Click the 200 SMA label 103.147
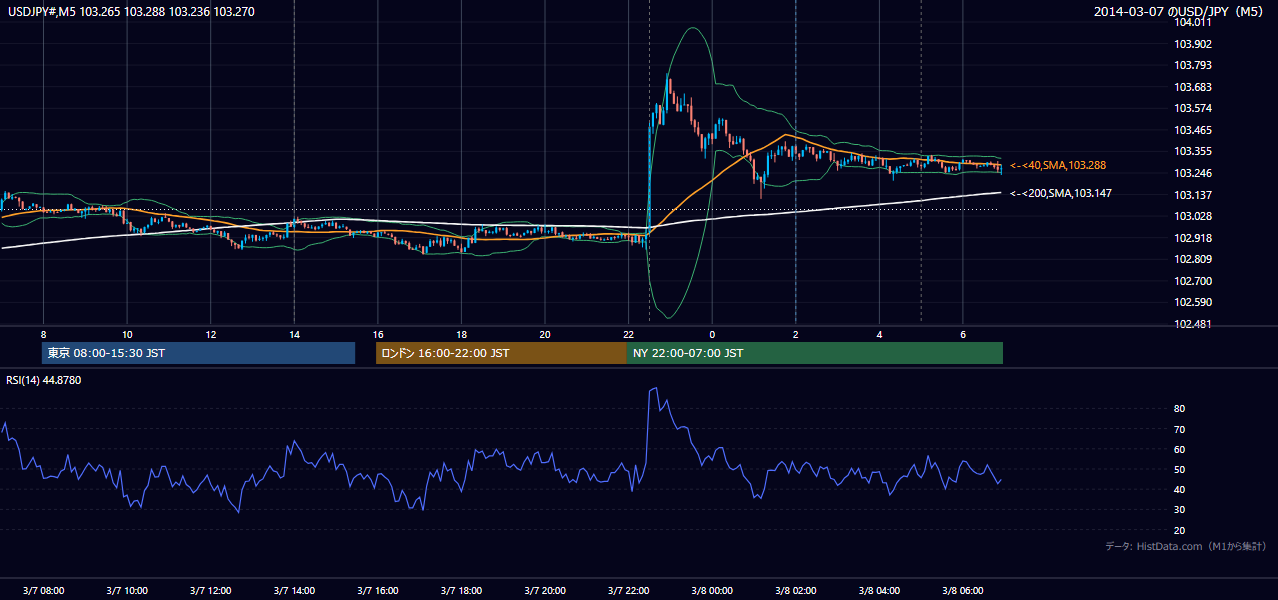The image size is (1278, 600). pyautogui.click(x=1061, y=193)
